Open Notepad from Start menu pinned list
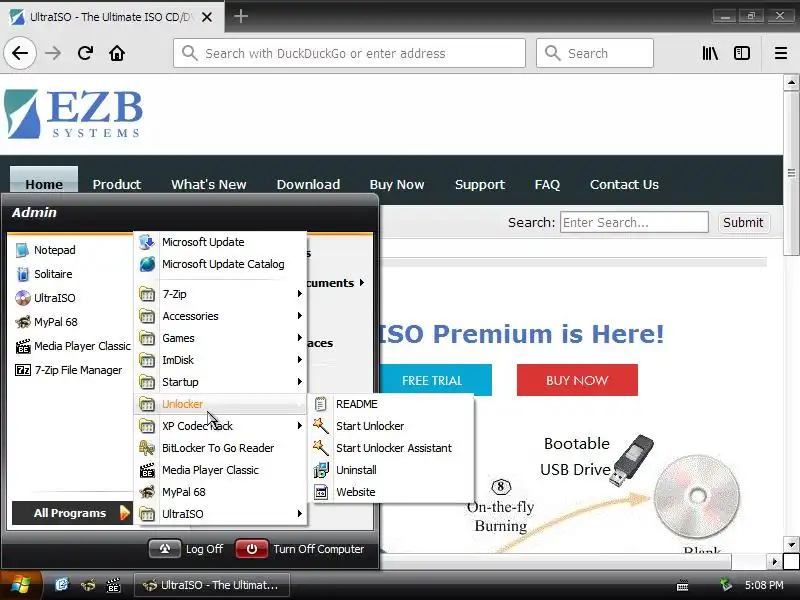The width and height of the screenshot is (800, 600). [x=45, y=250]
